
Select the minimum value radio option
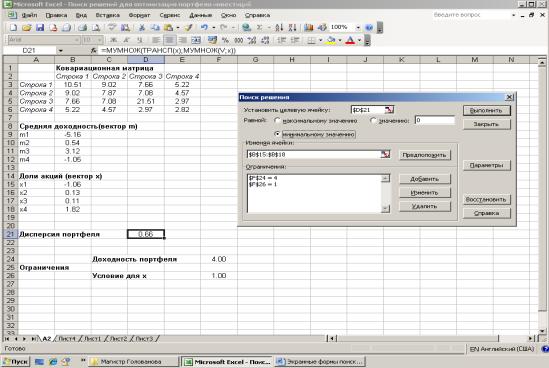coord(277,134)
